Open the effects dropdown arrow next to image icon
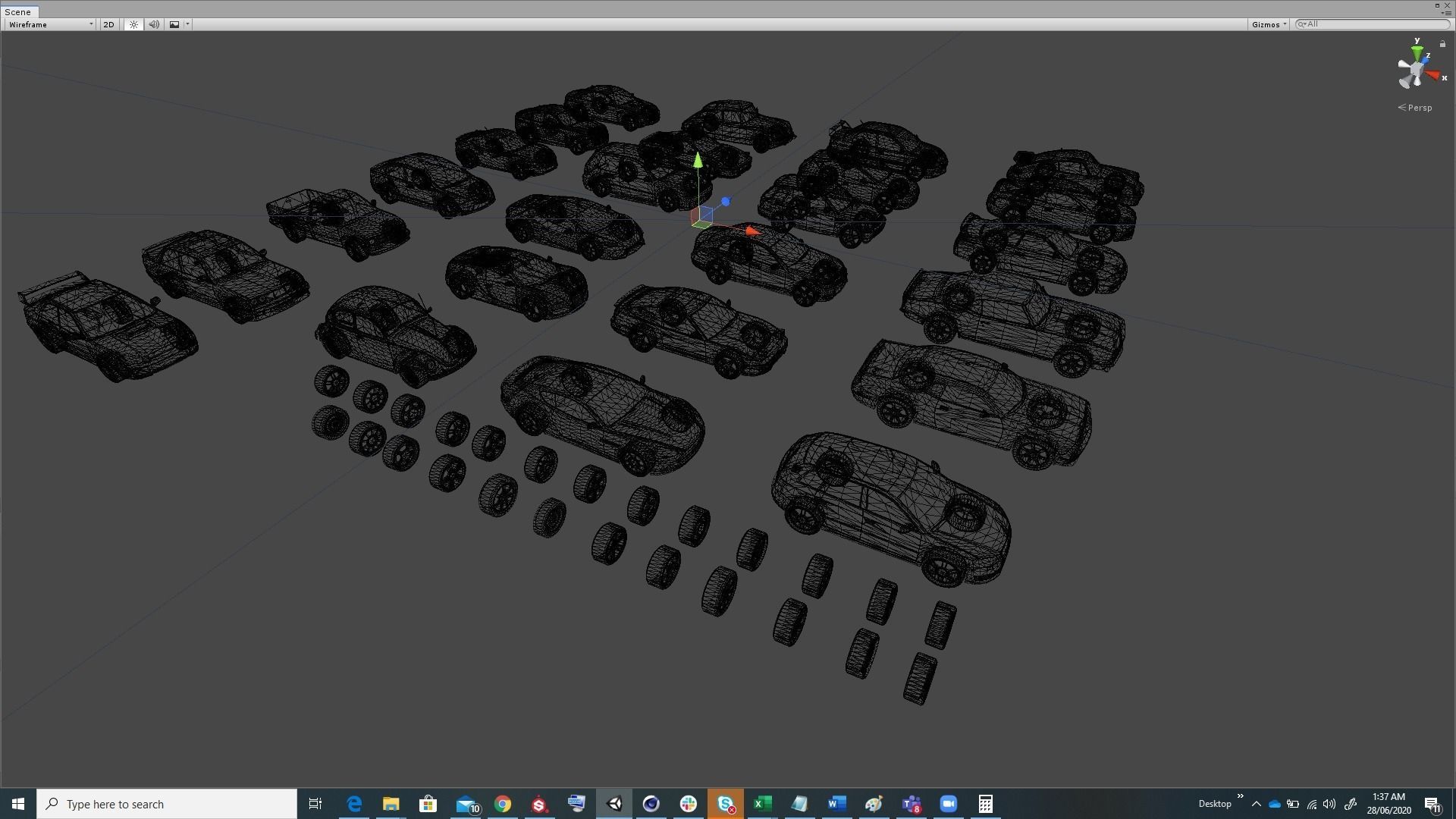 [187, 24]
